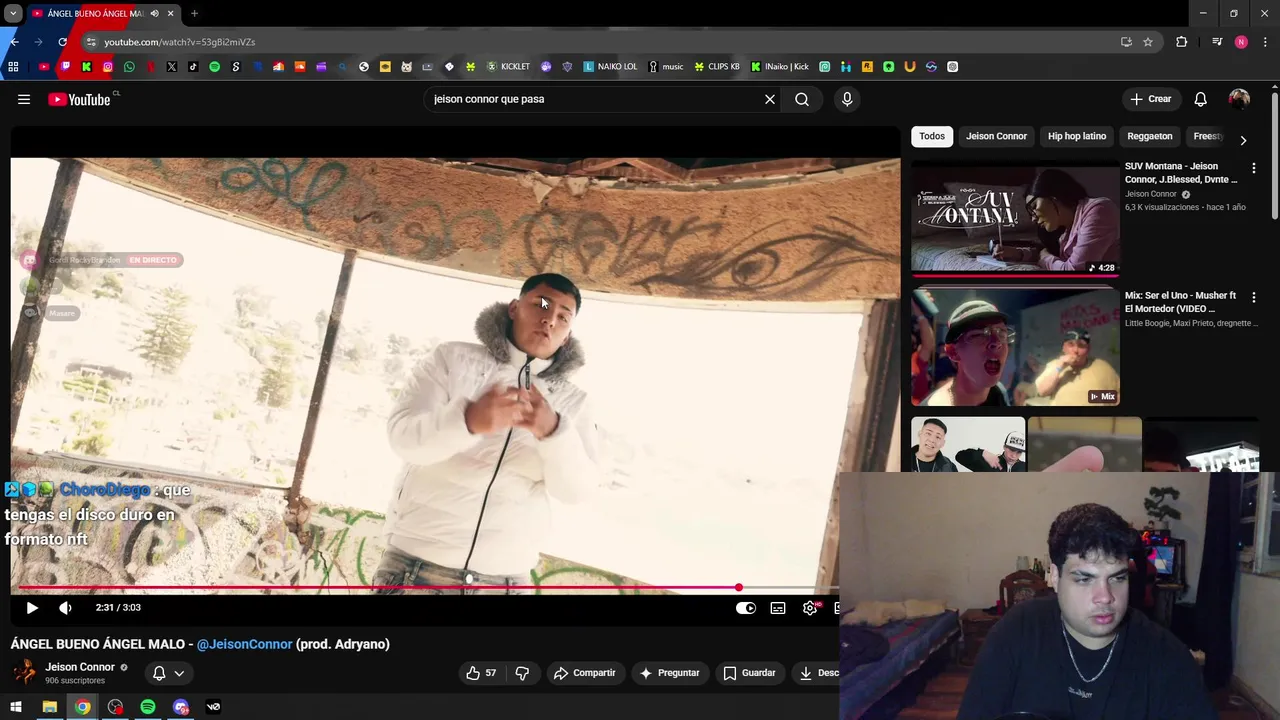The height and width of the screenshot is (720, 1280).
Task: Go back in the browser
Action: (x=14, y=42)
